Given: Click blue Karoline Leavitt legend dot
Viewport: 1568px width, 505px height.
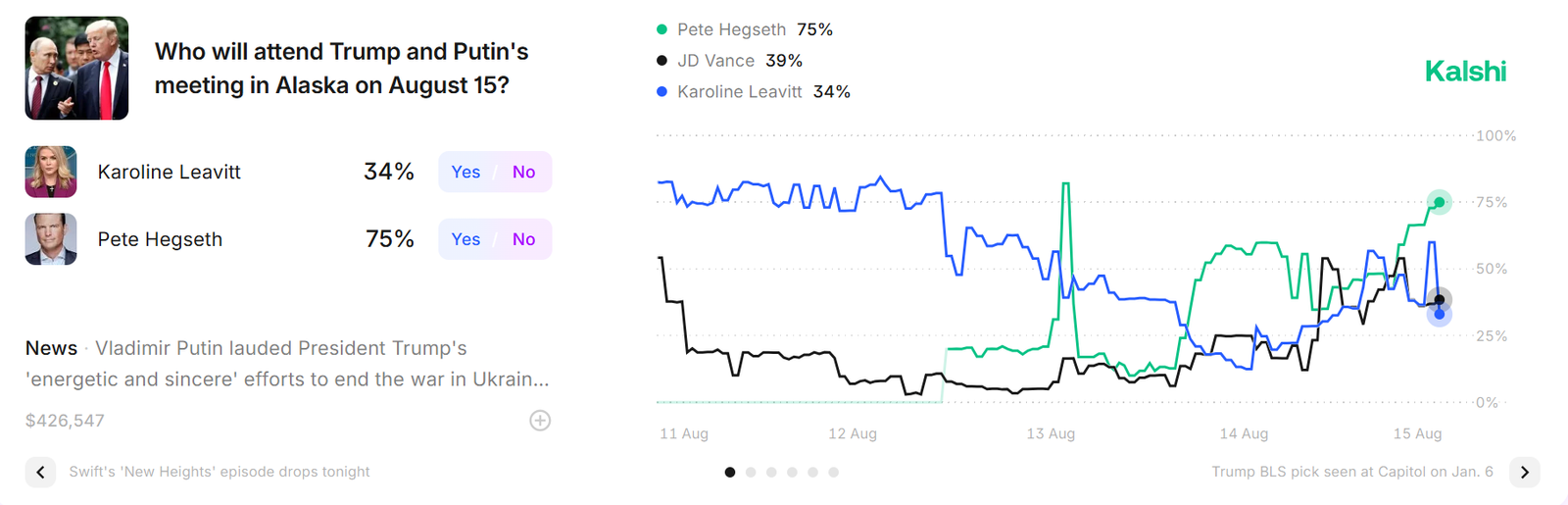Looking at the screenshot, I should (661, 92).
